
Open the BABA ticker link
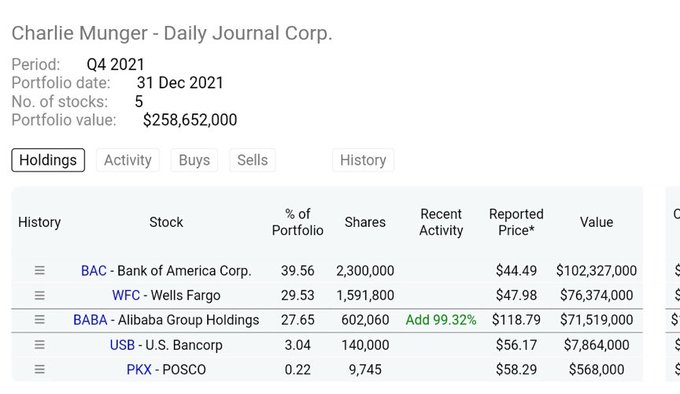click(x=90, y=320)
